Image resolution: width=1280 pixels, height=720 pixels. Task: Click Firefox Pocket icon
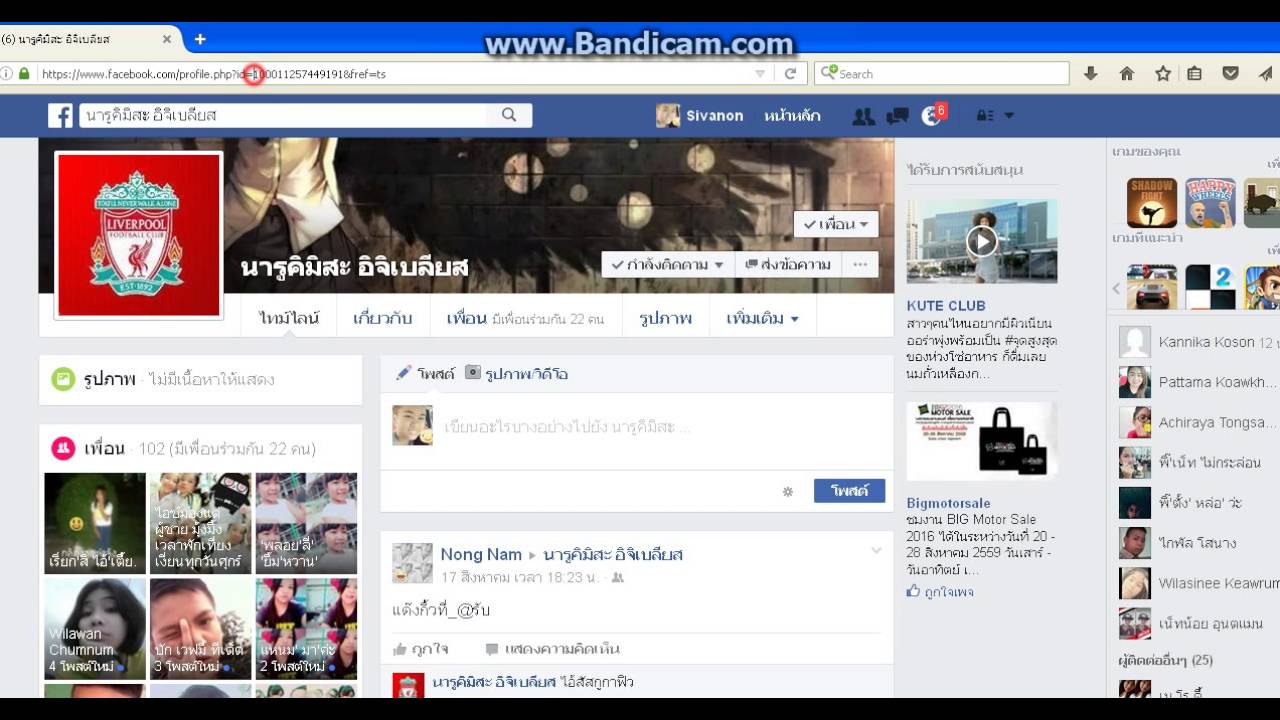(x=1231, y=73)
